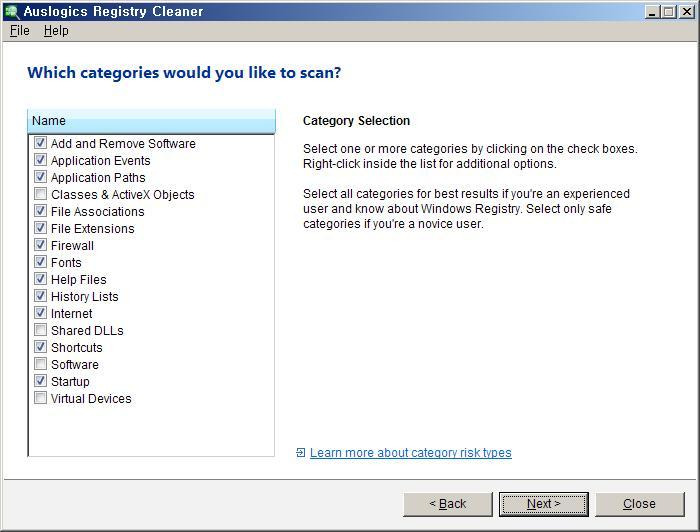The width and height of the screenshot is (700, 532).
Task: Click the Close button at bottom
Action: click(639, 504)
